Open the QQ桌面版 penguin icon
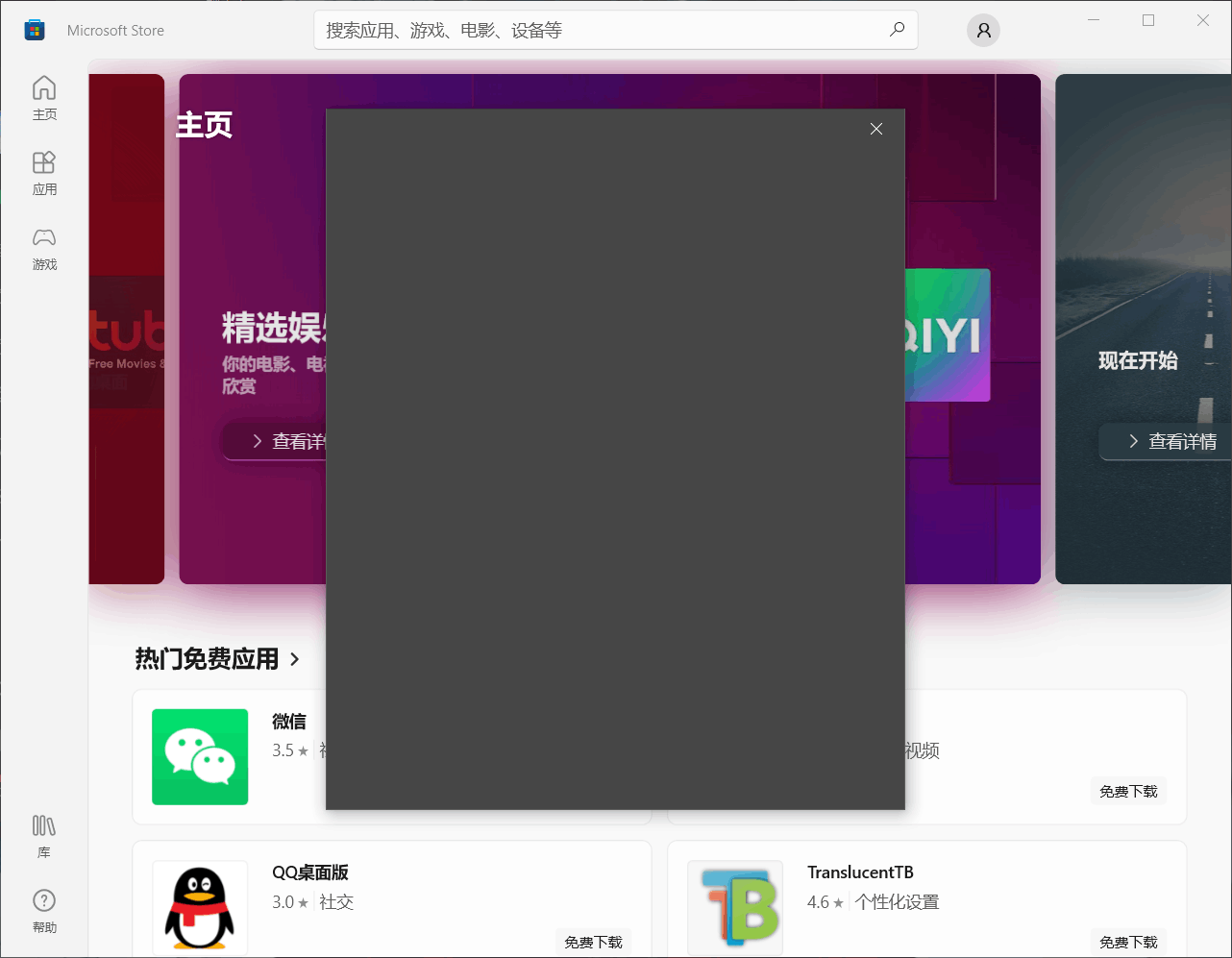The image size is (1232, 958). 200,908
